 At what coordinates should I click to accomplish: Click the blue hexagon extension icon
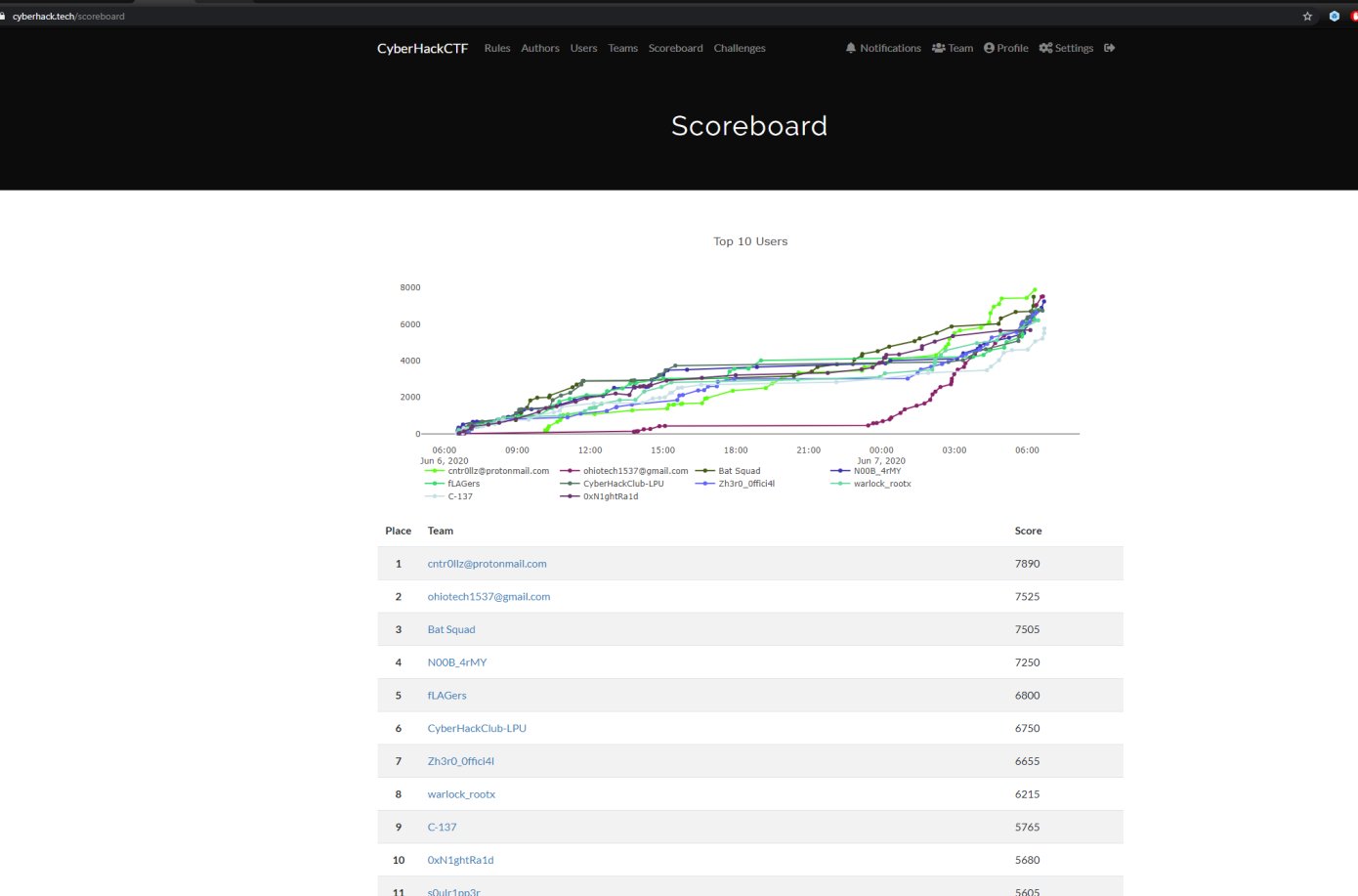(1334, 16)
